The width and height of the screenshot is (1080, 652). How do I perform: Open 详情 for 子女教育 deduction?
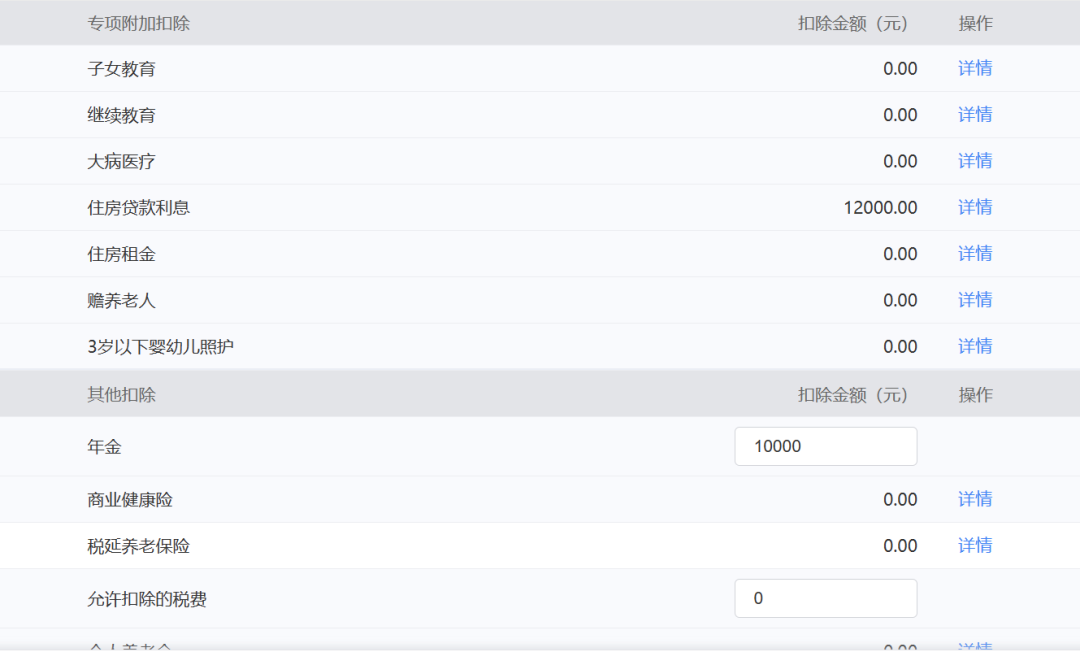point(975,68)
